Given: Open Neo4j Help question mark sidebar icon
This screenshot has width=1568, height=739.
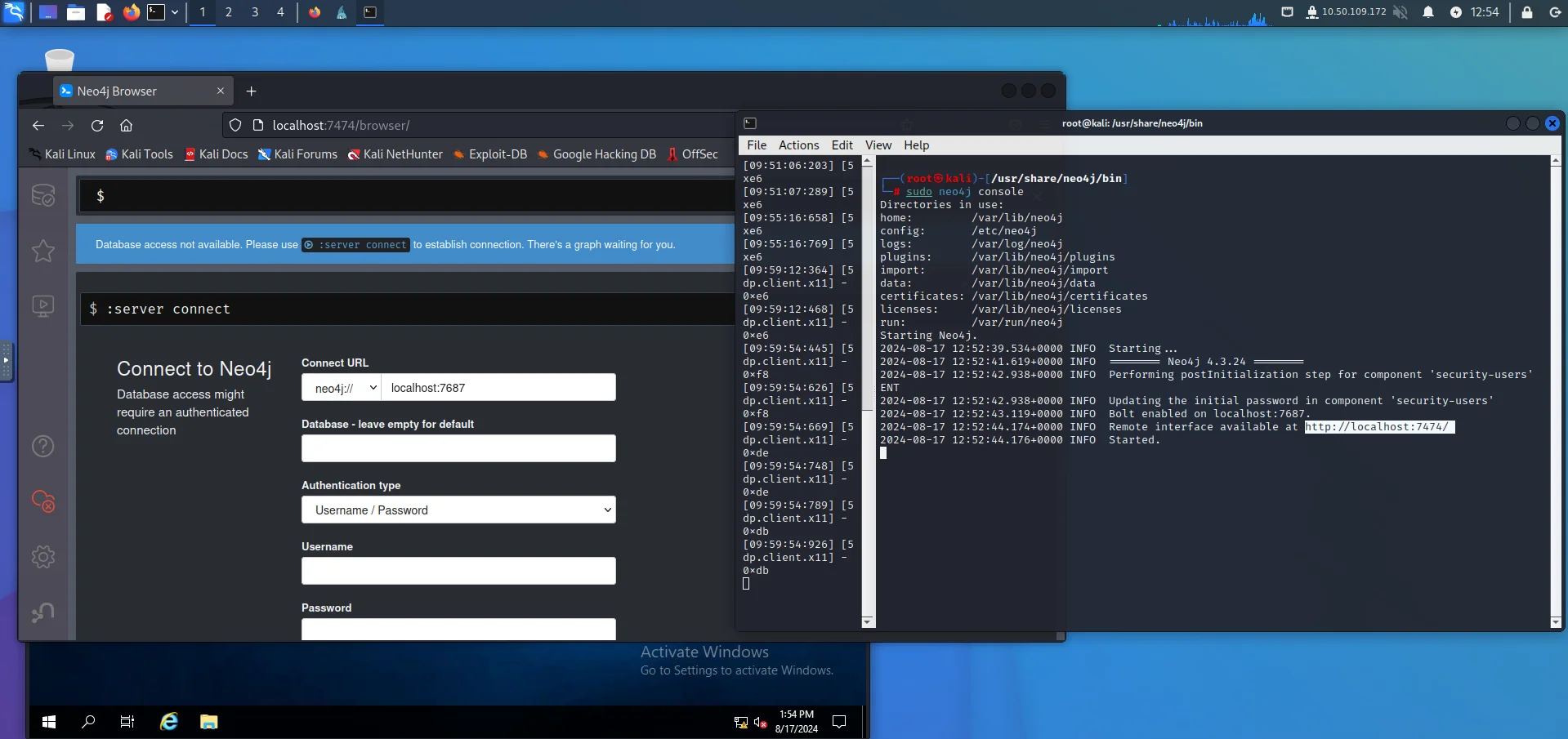Looking at the screenshot, I should (x=43, y=446).
